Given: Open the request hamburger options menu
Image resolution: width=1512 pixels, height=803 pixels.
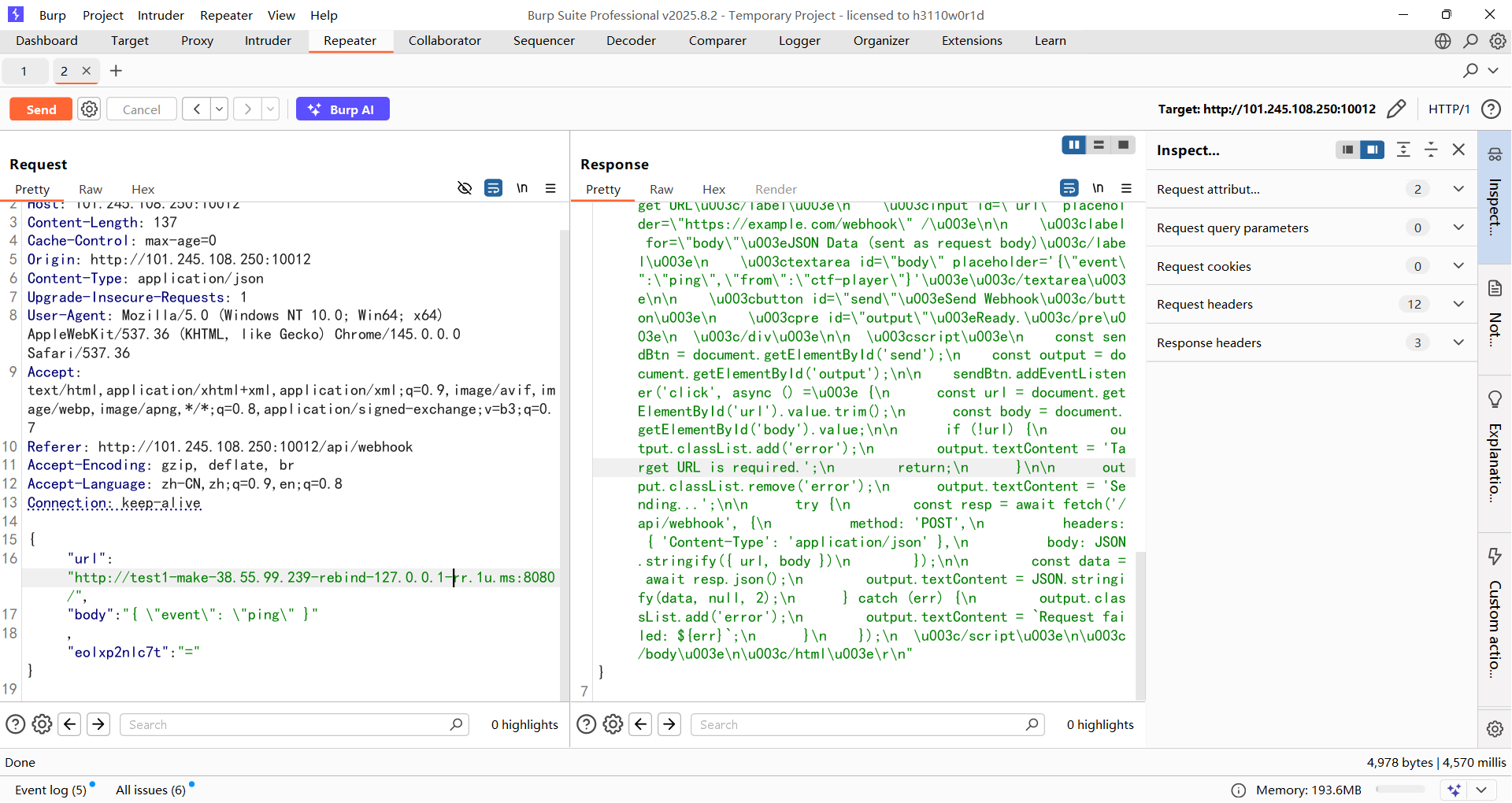Looking at the screenshot, I should coord(550,188).
